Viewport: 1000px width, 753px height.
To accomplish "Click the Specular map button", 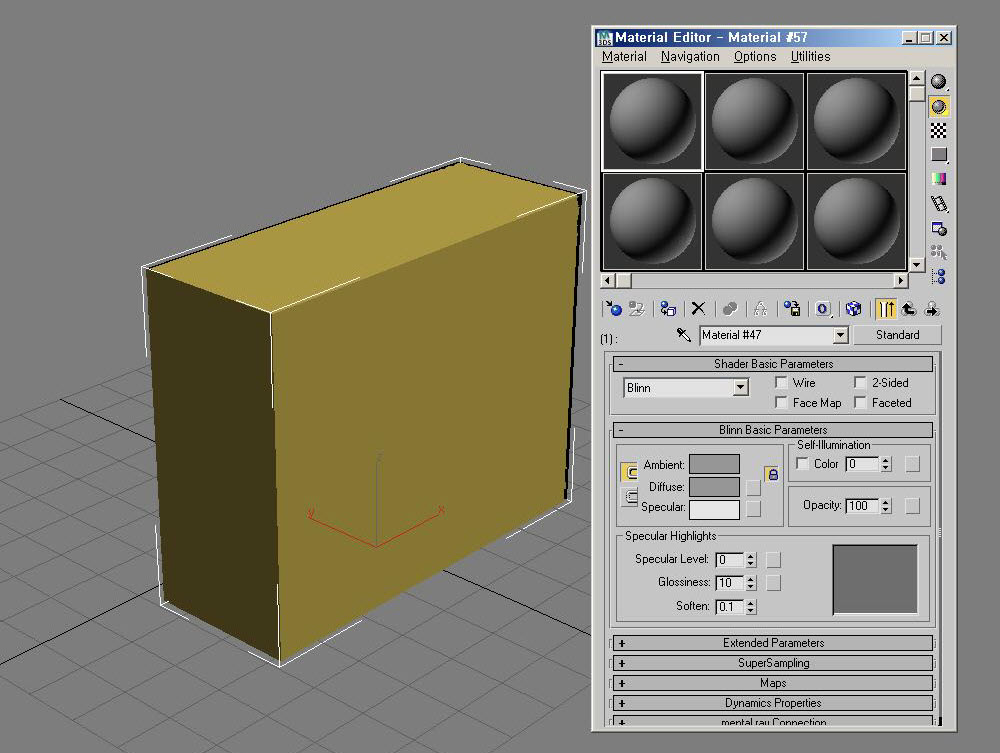I will [x=753, y=509].
